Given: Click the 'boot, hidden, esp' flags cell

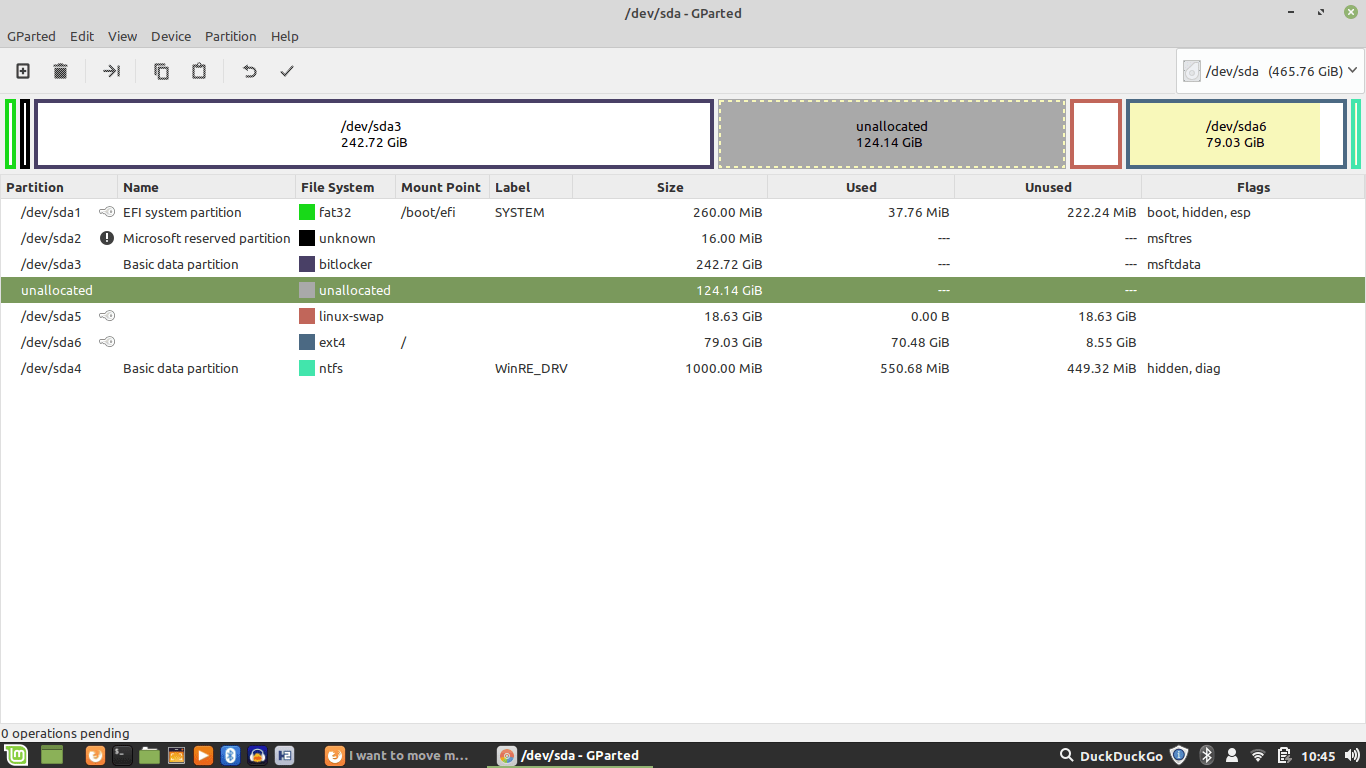Looking at the screenshot, I should click(x=1199, y=212).
